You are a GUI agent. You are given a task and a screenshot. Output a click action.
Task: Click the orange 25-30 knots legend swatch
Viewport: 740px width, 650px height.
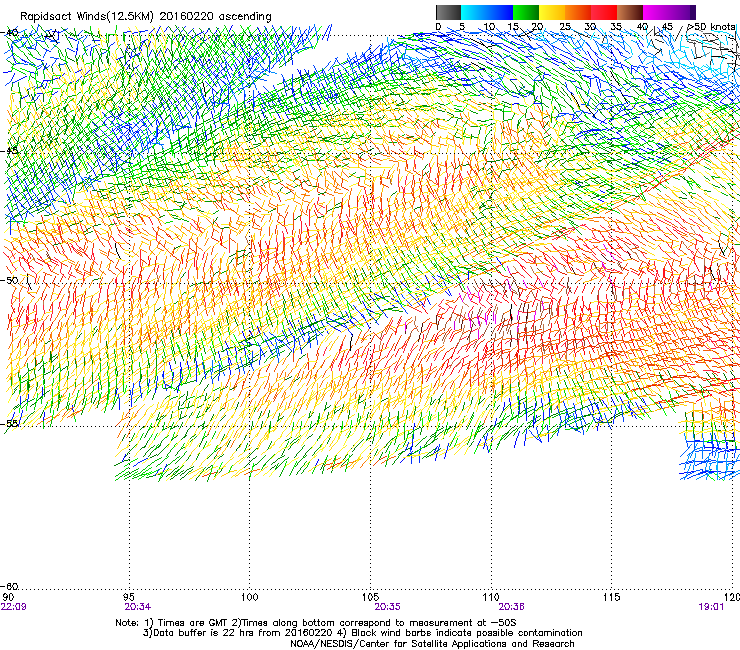pos(578,12)
